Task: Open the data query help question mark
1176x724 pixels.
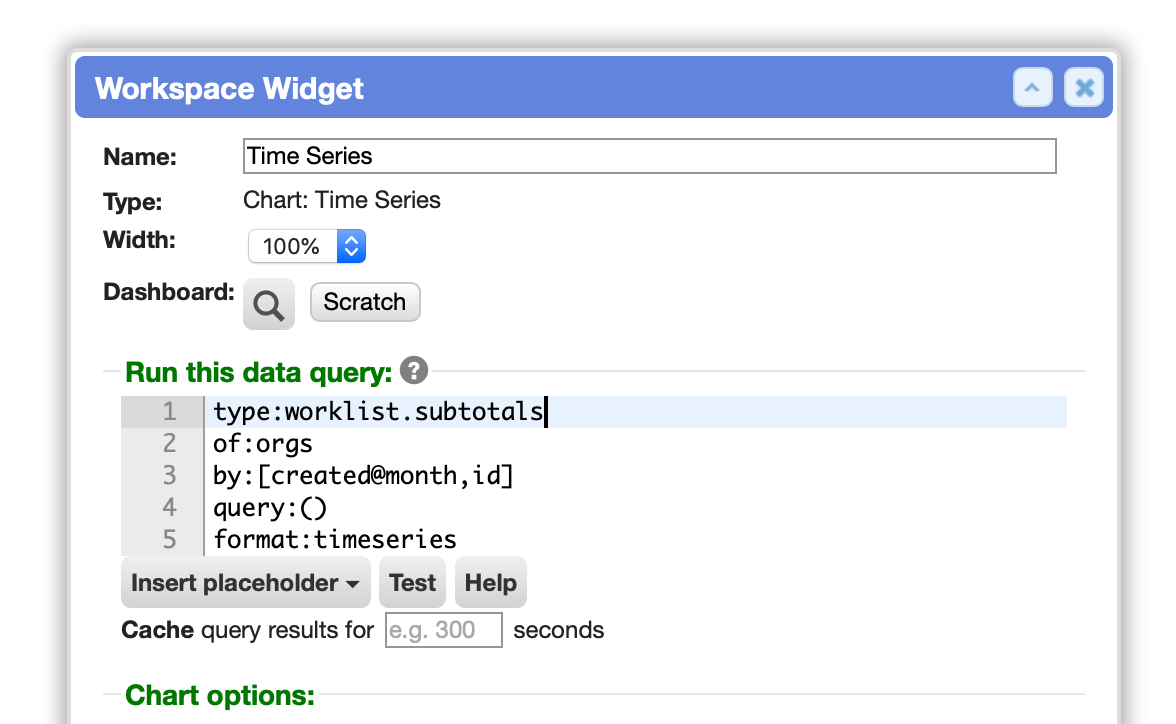Action: click(413, 370)
